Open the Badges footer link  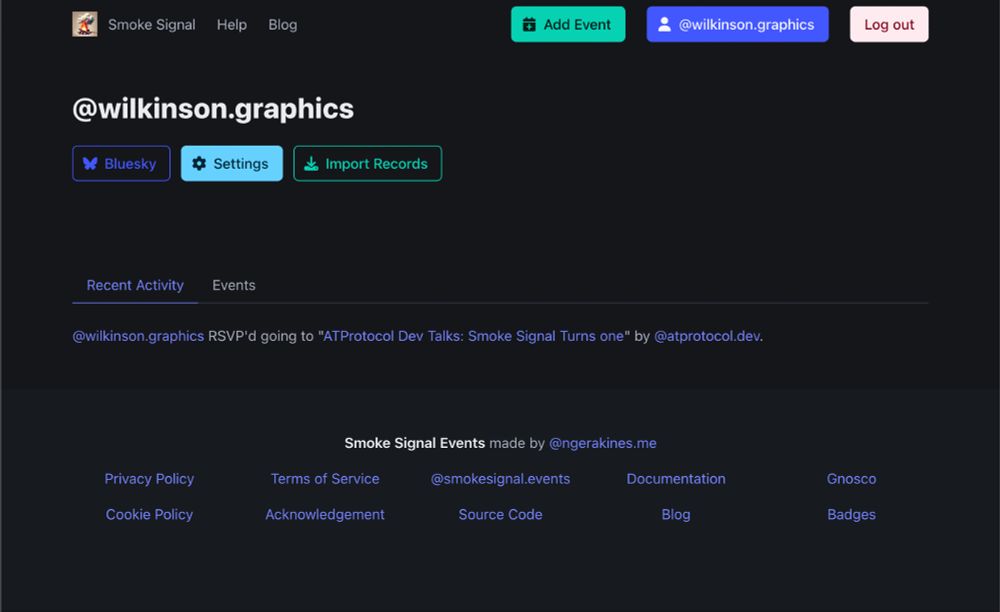pos(851,514)
